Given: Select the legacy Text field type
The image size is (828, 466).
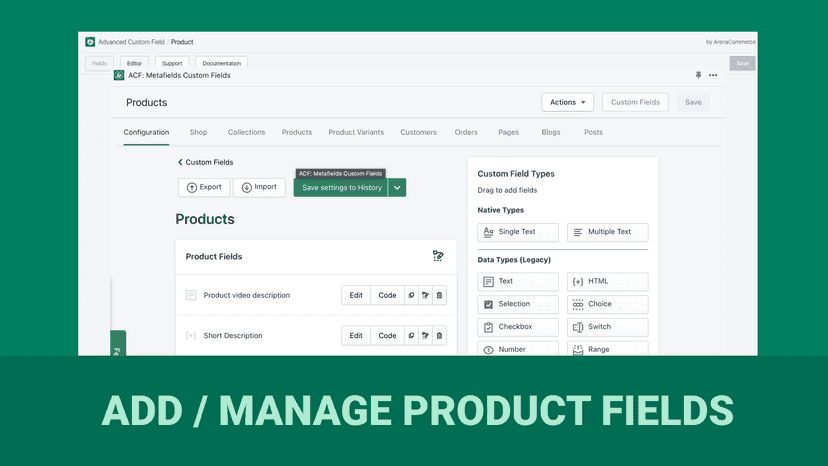Looking at the screenshot, I should click(518, 282).
